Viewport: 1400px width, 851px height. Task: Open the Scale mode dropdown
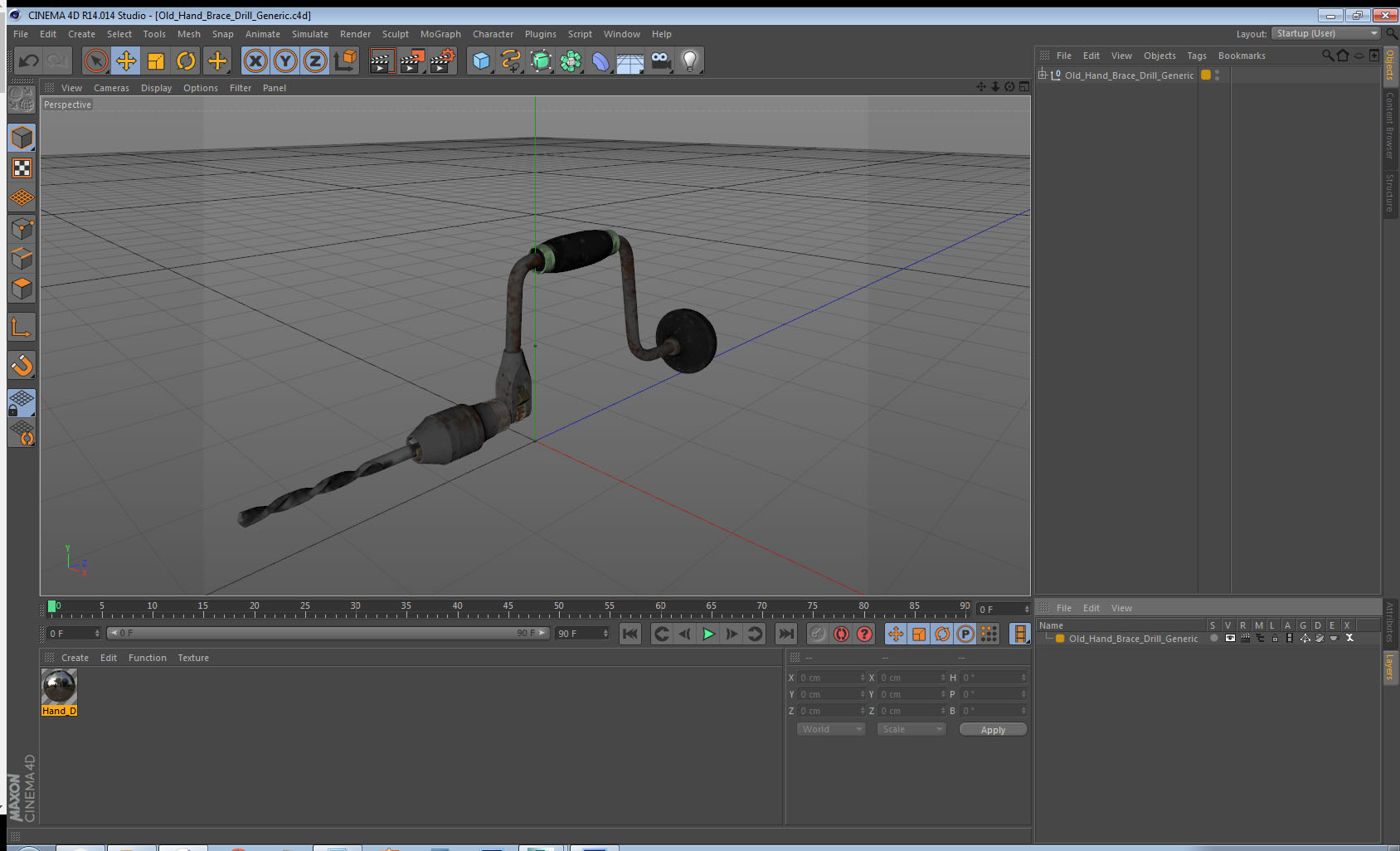pyautogui.click(x=911, y=729)
